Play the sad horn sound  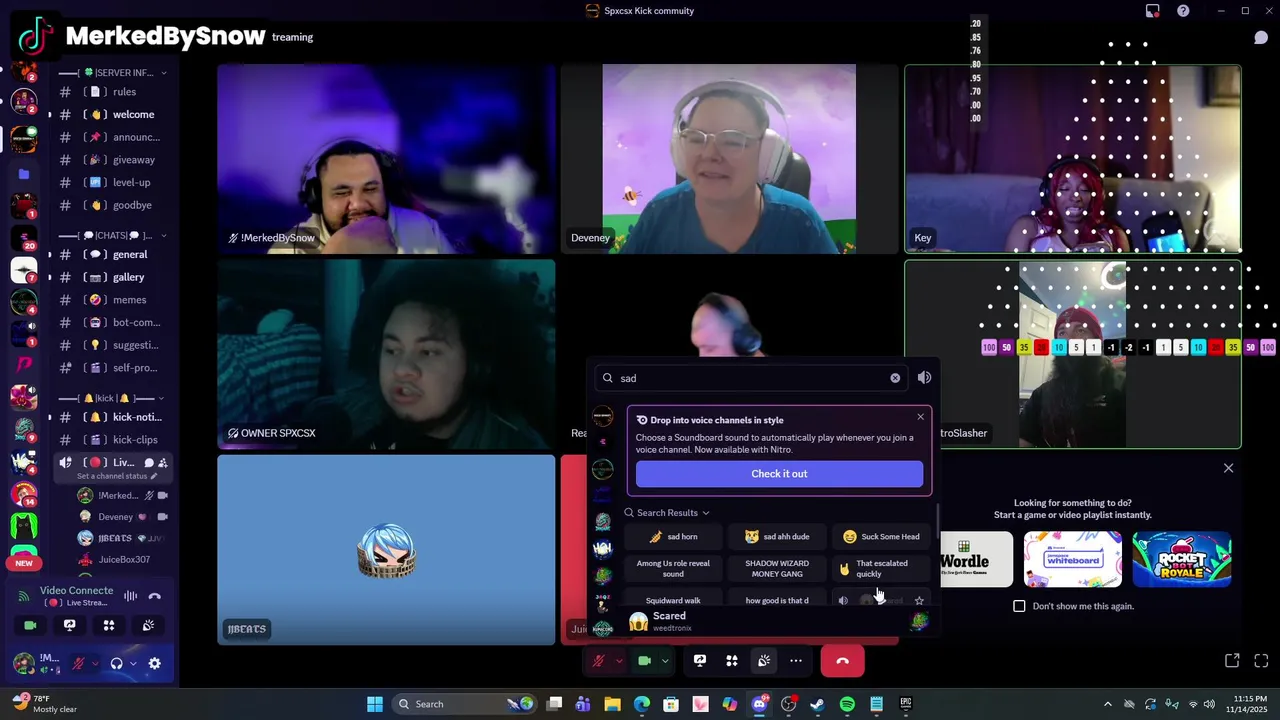(x=673, y=537)
